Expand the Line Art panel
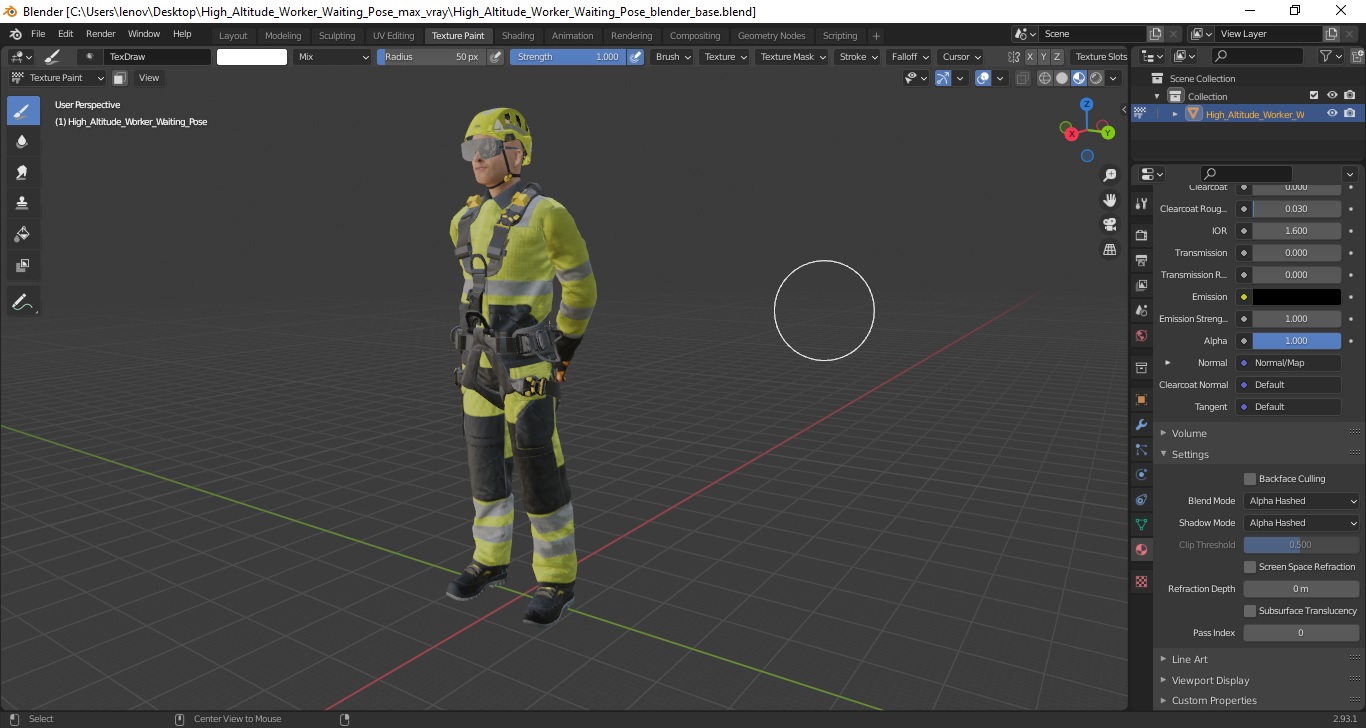Image resolution: width=1366 pixels, height=728 pixels. pos(1189,659)
